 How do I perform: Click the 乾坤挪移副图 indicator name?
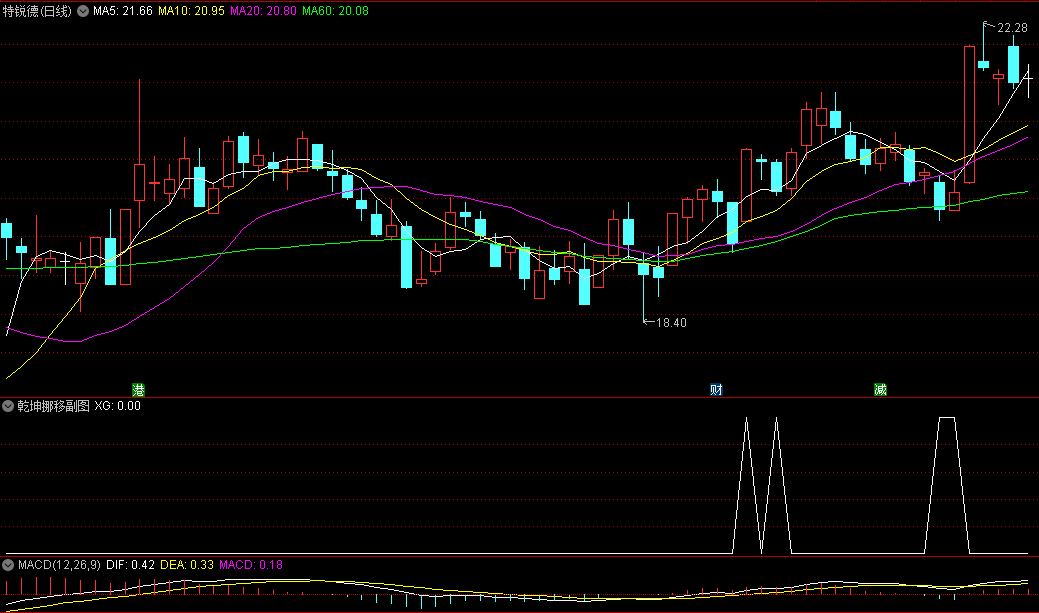coord(53,406)
